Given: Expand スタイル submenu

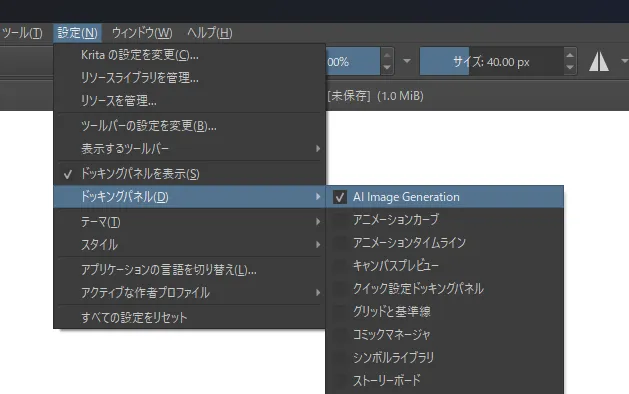Looking at the screenshot, I should point(189,244).
